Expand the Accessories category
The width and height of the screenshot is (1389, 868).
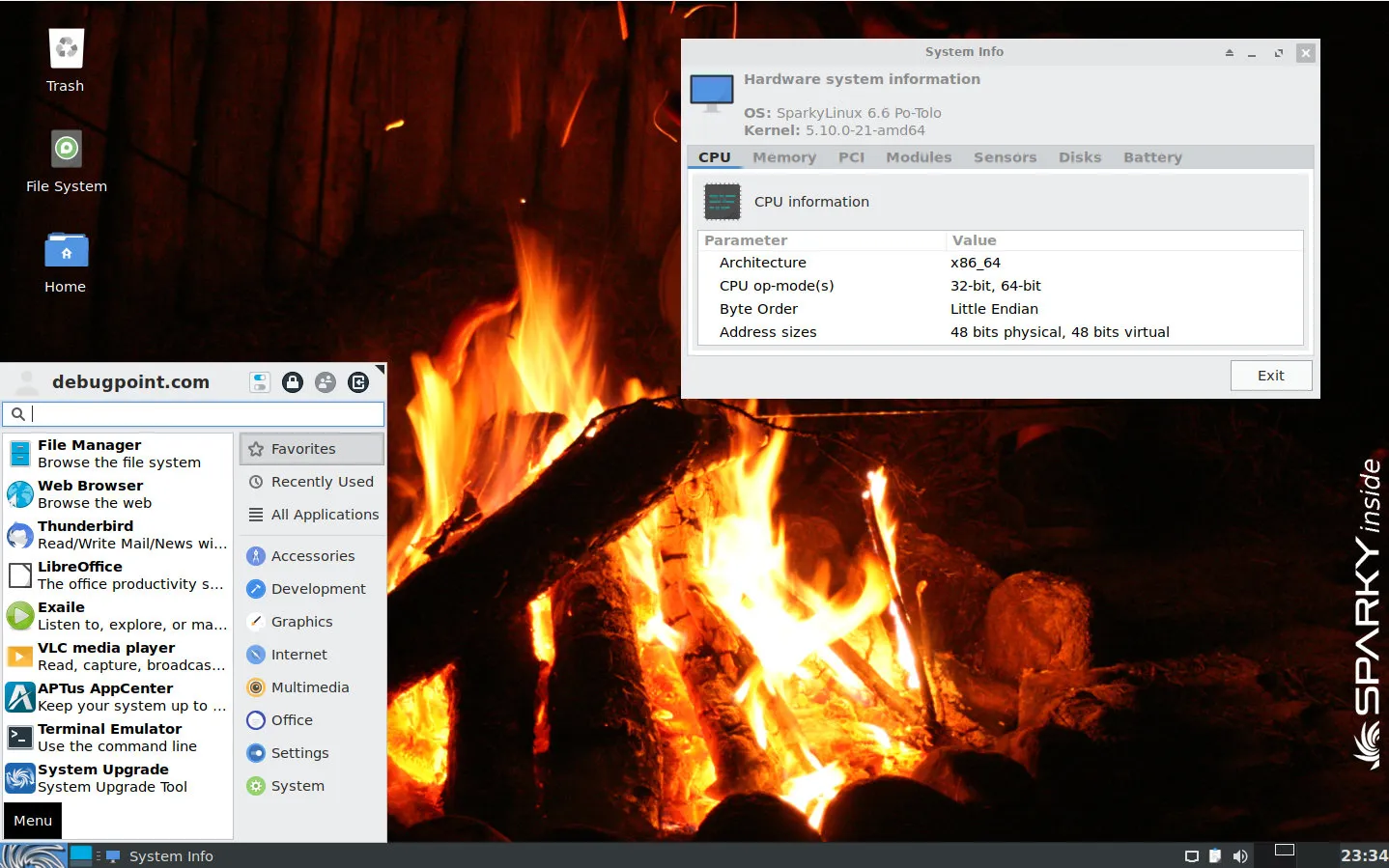(x=312, y=556)
